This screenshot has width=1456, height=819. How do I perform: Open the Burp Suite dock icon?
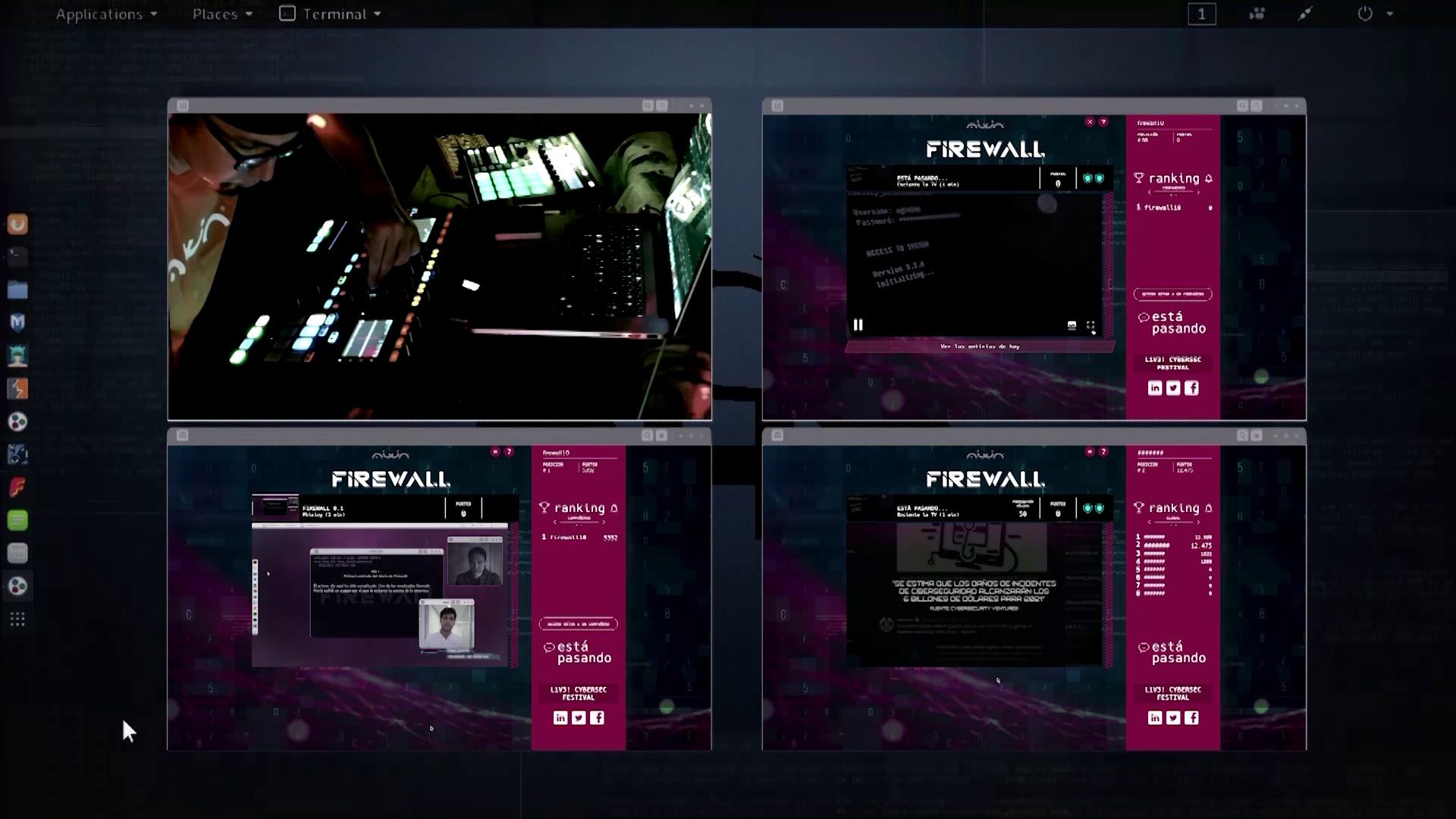tap(17, 388)
